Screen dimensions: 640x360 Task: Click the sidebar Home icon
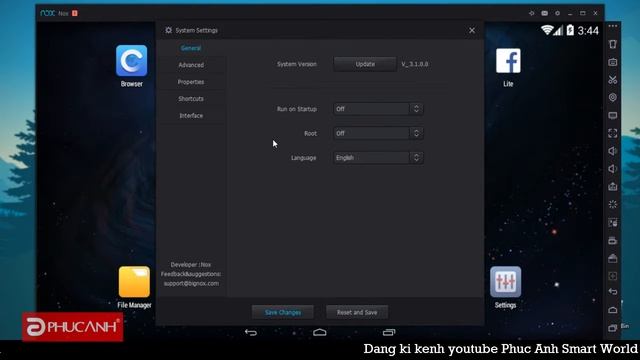tap(613, 310)
